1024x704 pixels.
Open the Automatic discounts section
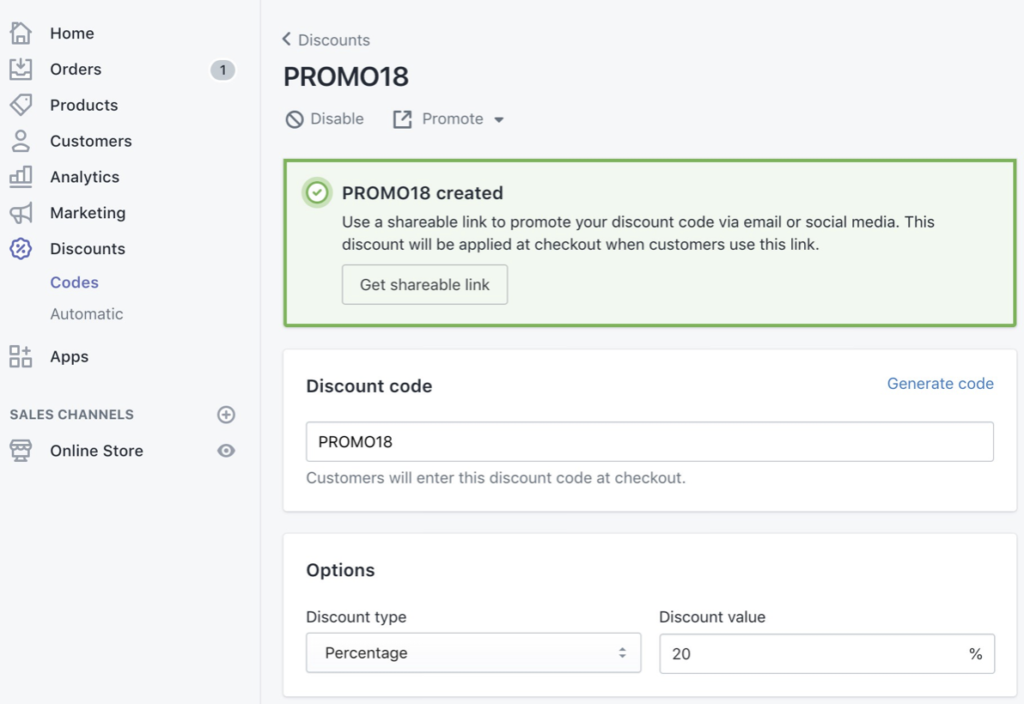(x=87, y=313)
